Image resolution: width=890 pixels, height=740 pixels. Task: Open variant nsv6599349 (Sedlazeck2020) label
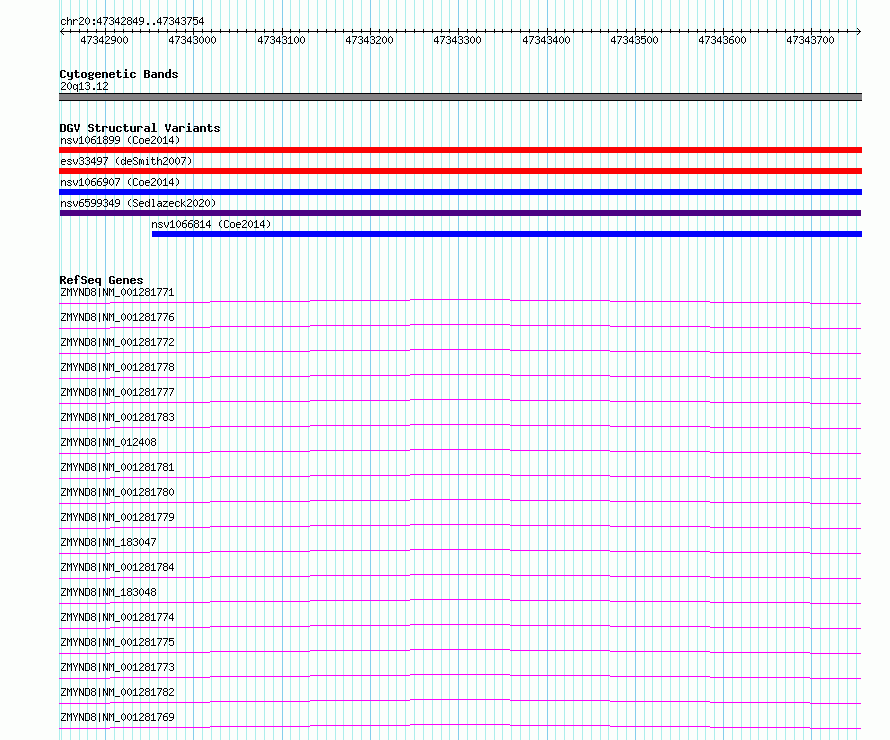[x=138, y=203]
